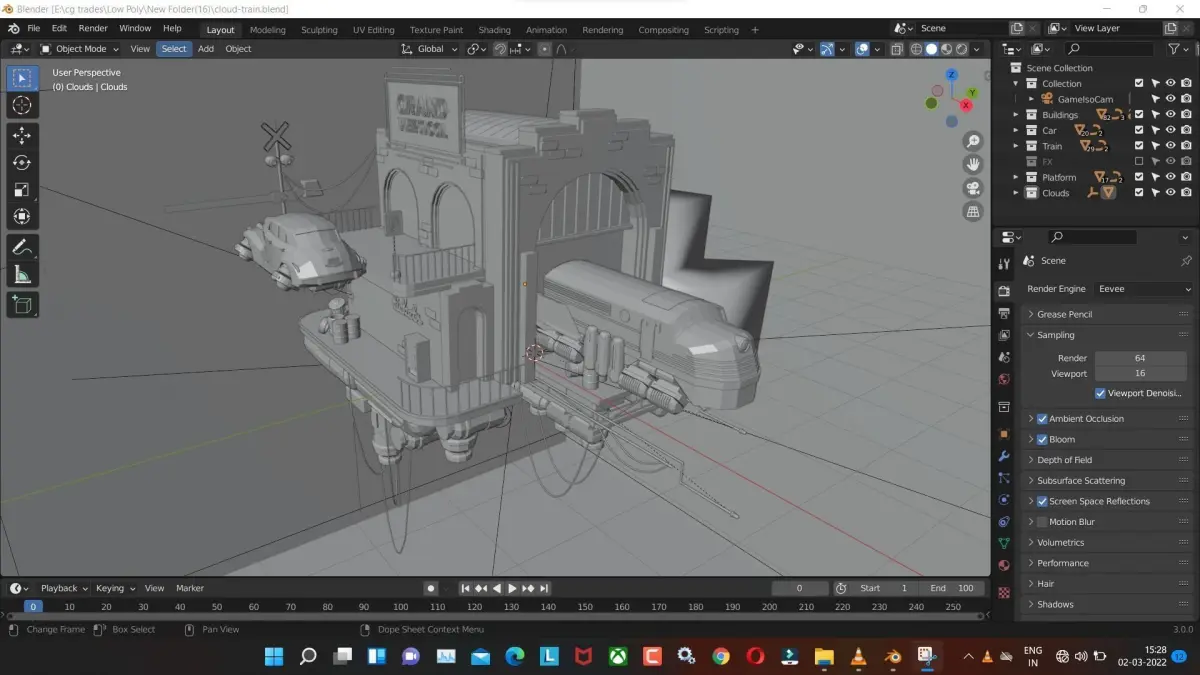Screen dimensions: 1200x675
Task: Pick the Rotate tool
Action: [22, 162]
